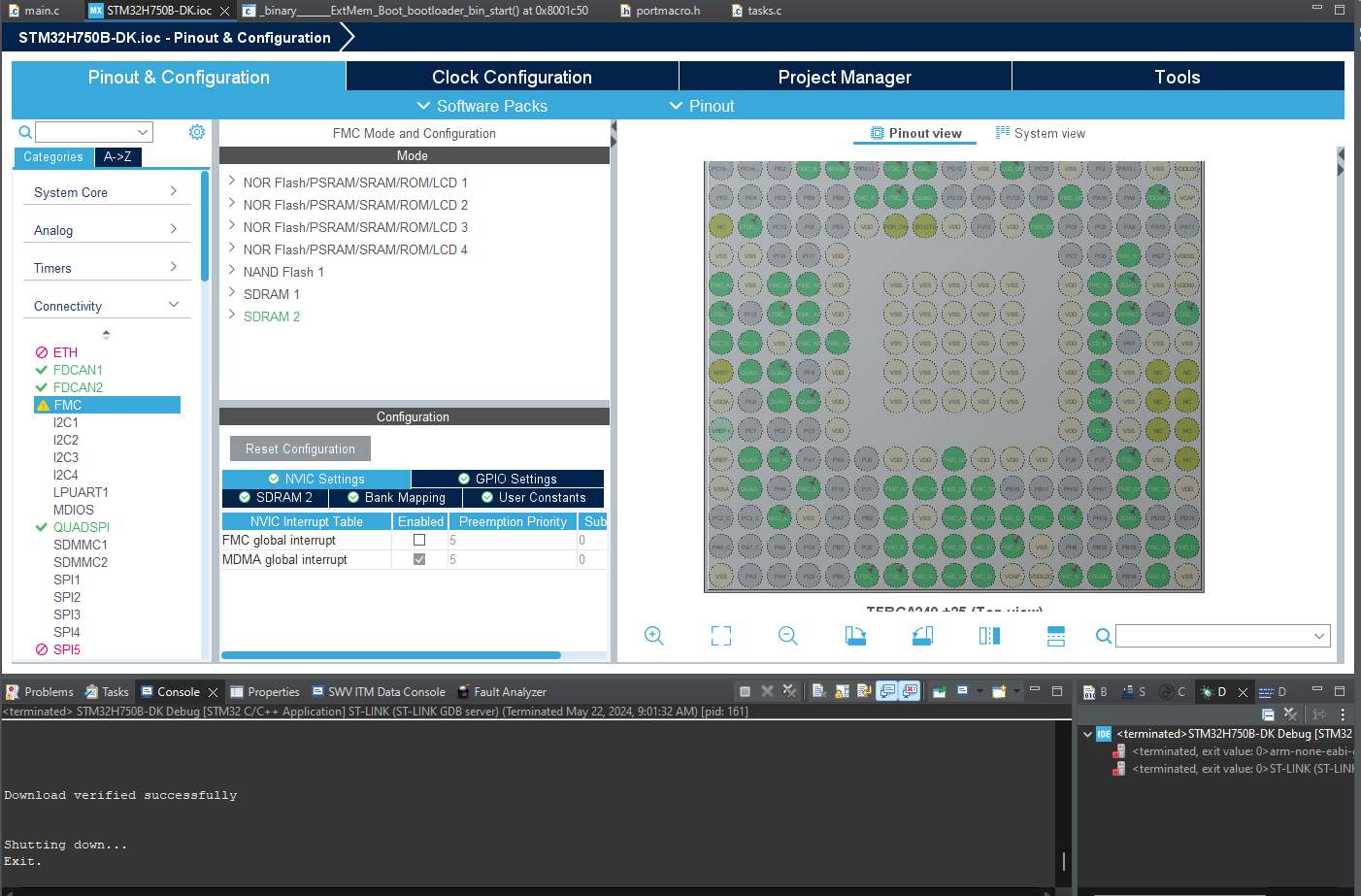1361x896 pixels.
Task: Select the Zoom In tool on the pinout toolbar
Action: 653,636
